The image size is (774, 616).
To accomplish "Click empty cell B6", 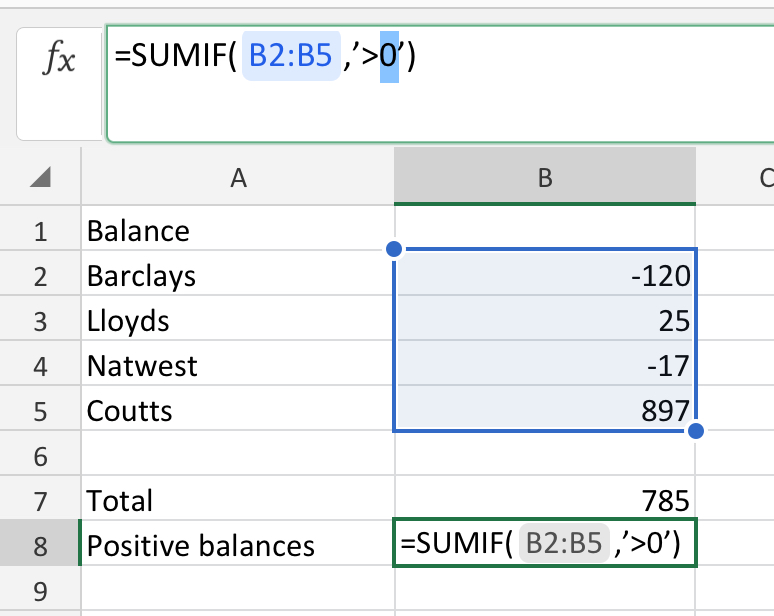I will (545, 454).
